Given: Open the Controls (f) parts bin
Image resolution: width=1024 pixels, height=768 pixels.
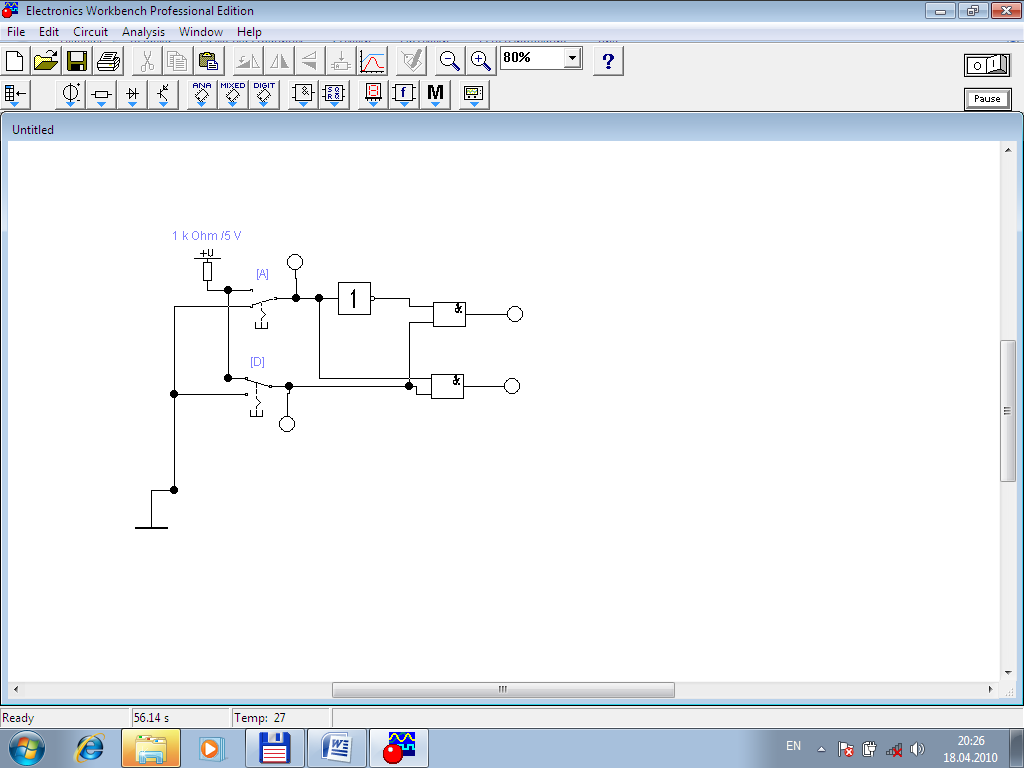Looking at the screenshot, I should (x=404, y=94).
